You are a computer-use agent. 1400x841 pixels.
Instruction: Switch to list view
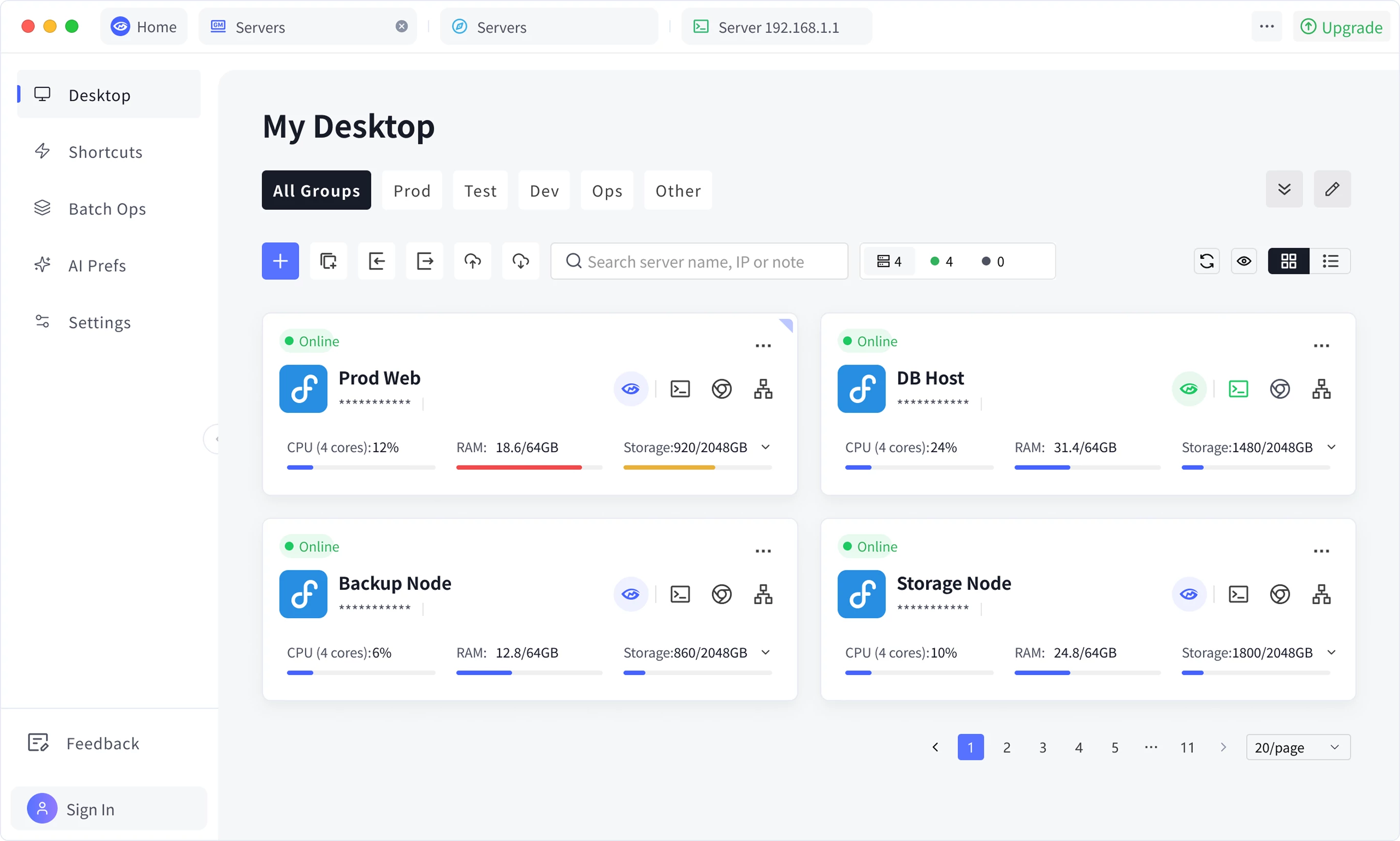click(x=1330, y=261)
